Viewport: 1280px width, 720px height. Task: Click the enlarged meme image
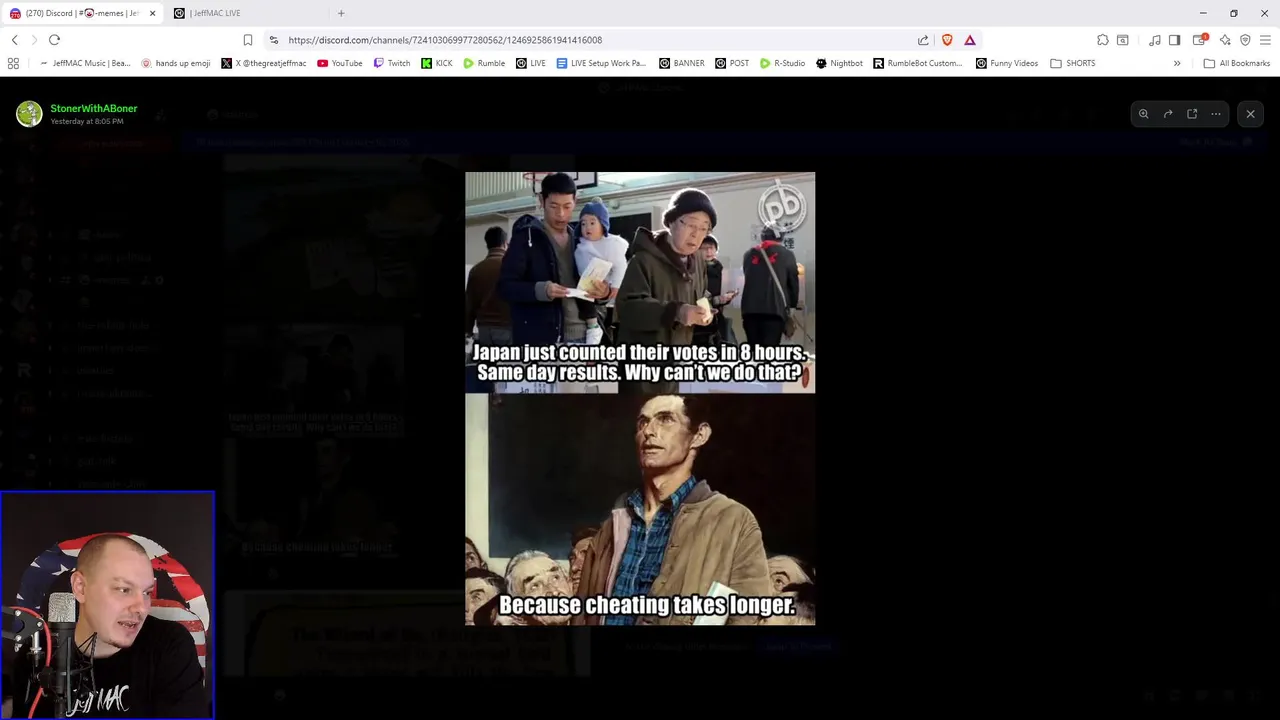point(640,399)
